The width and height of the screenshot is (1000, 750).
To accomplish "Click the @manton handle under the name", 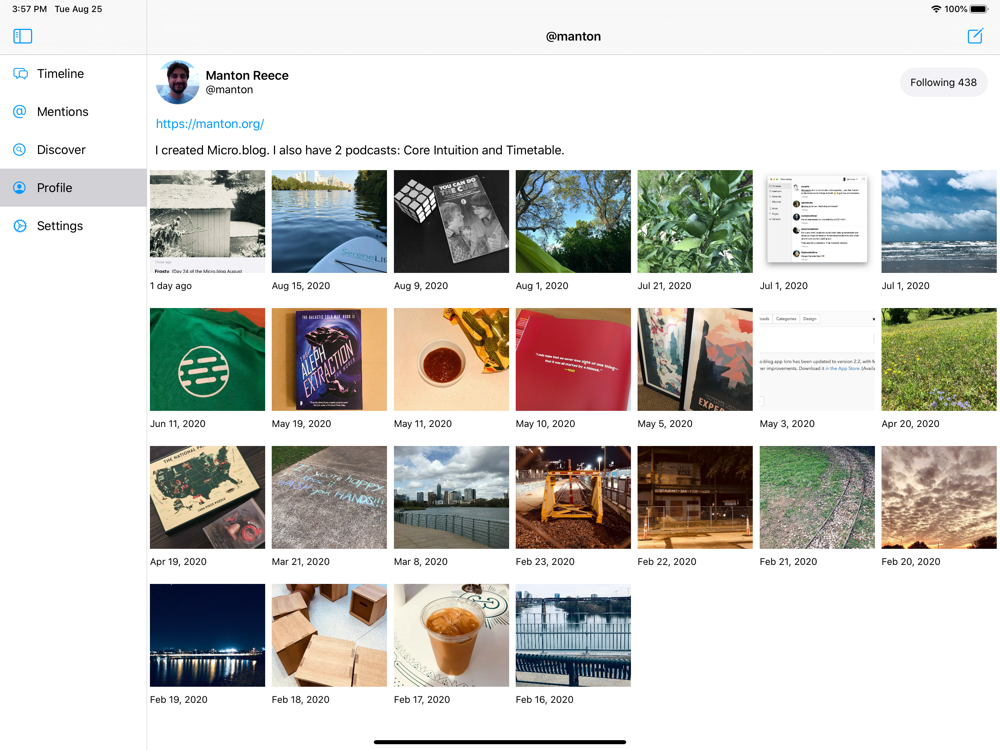I will (229, 90).
